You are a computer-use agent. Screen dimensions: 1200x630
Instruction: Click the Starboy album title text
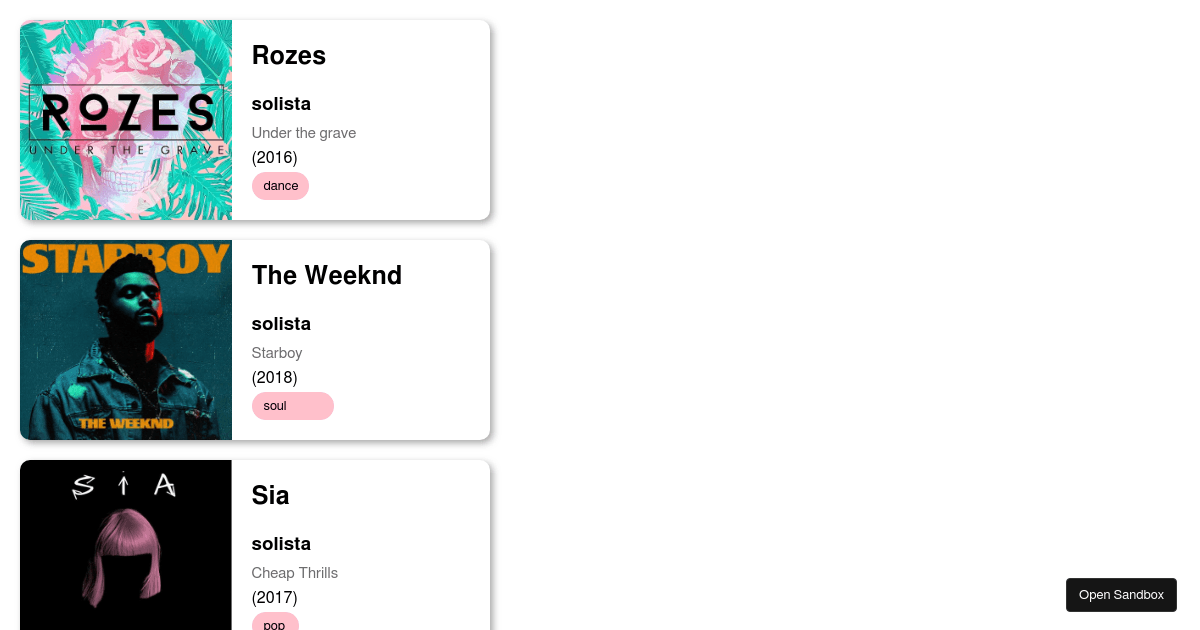coord(277,353)
